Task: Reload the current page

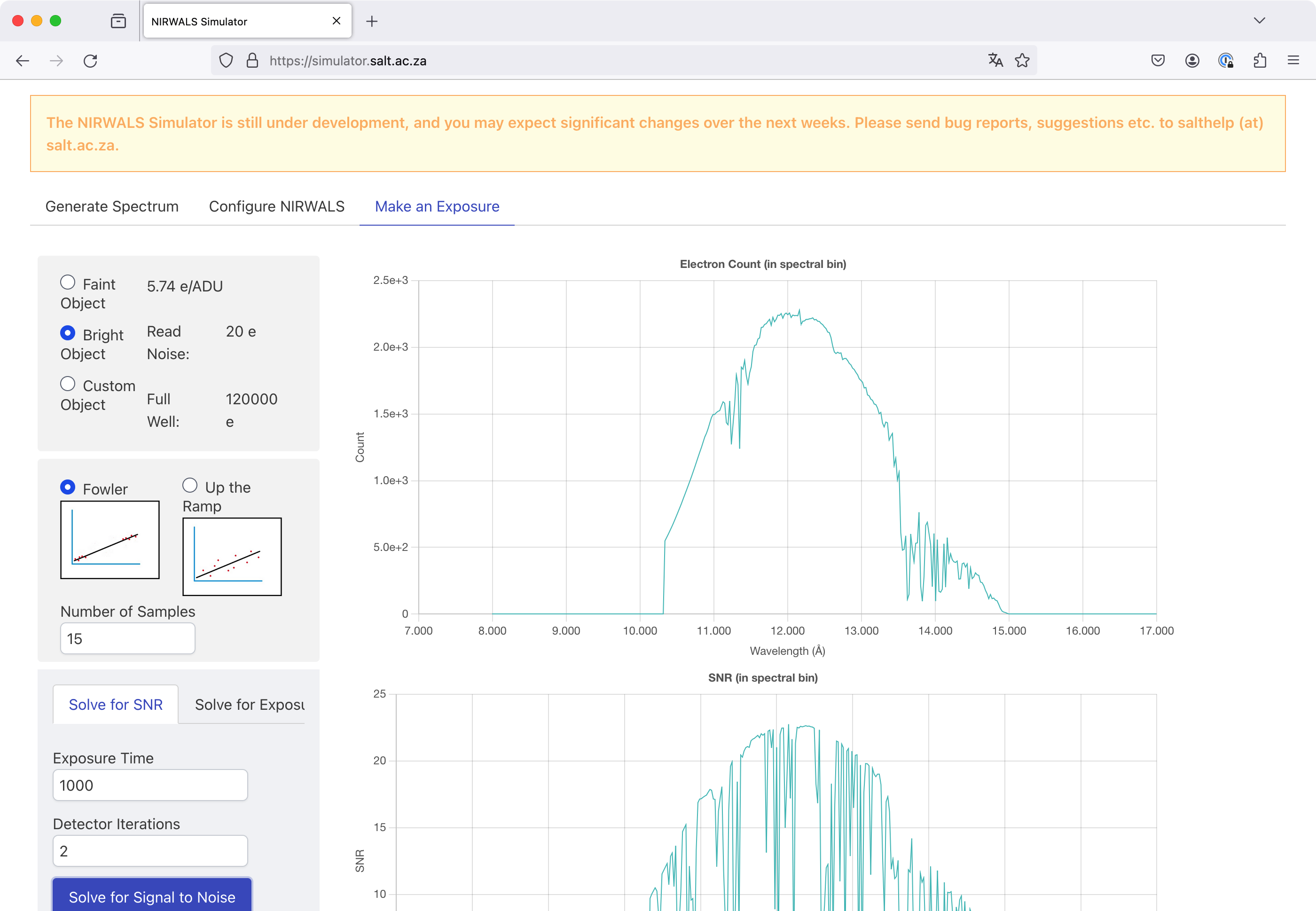Action: 90,61
